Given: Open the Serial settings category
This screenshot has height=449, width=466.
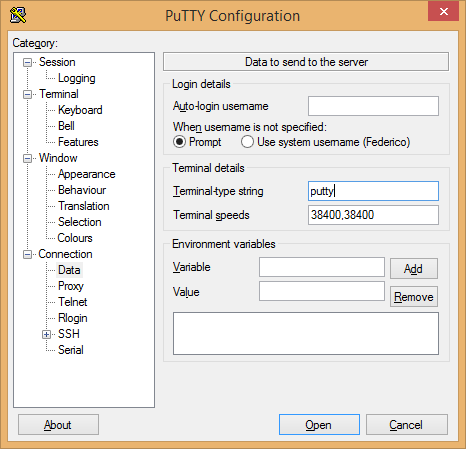Looking at the screenshot, I should click(71, 350).
